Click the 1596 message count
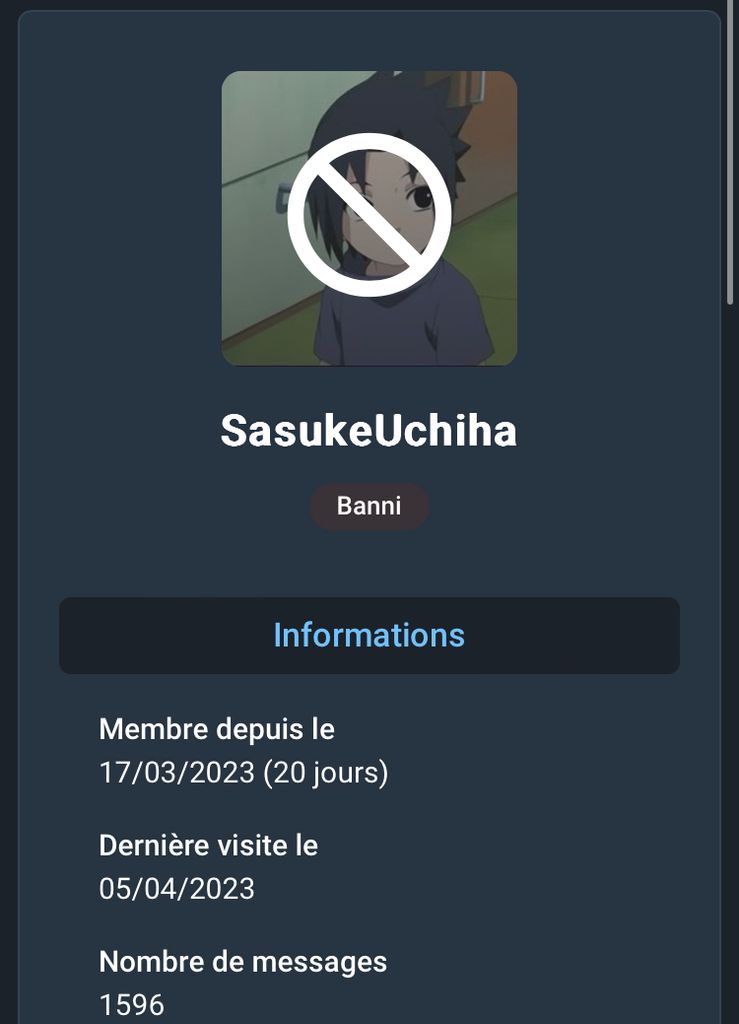The image size is (739, 1024). tap(132, 1005)
